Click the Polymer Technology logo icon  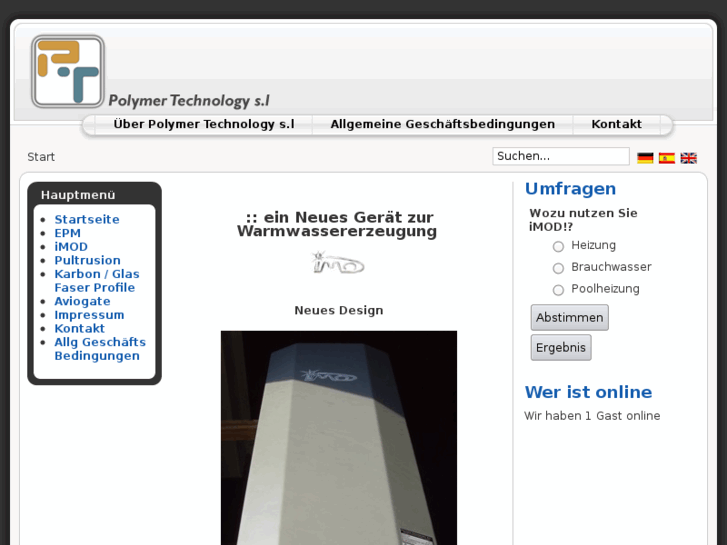click(68, 71)
